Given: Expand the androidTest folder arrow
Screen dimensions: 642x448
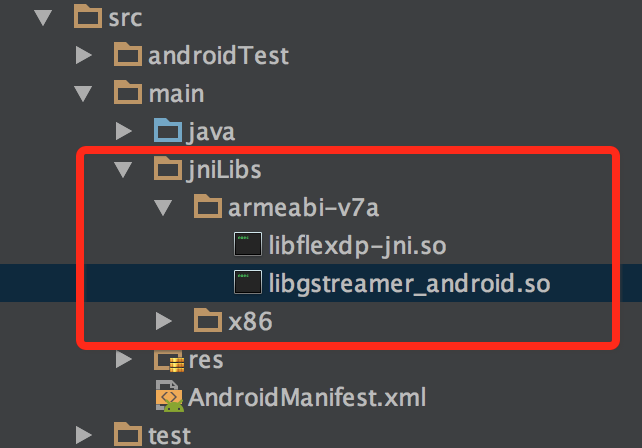Looking at the screenshot, I should tap(84, 55).
